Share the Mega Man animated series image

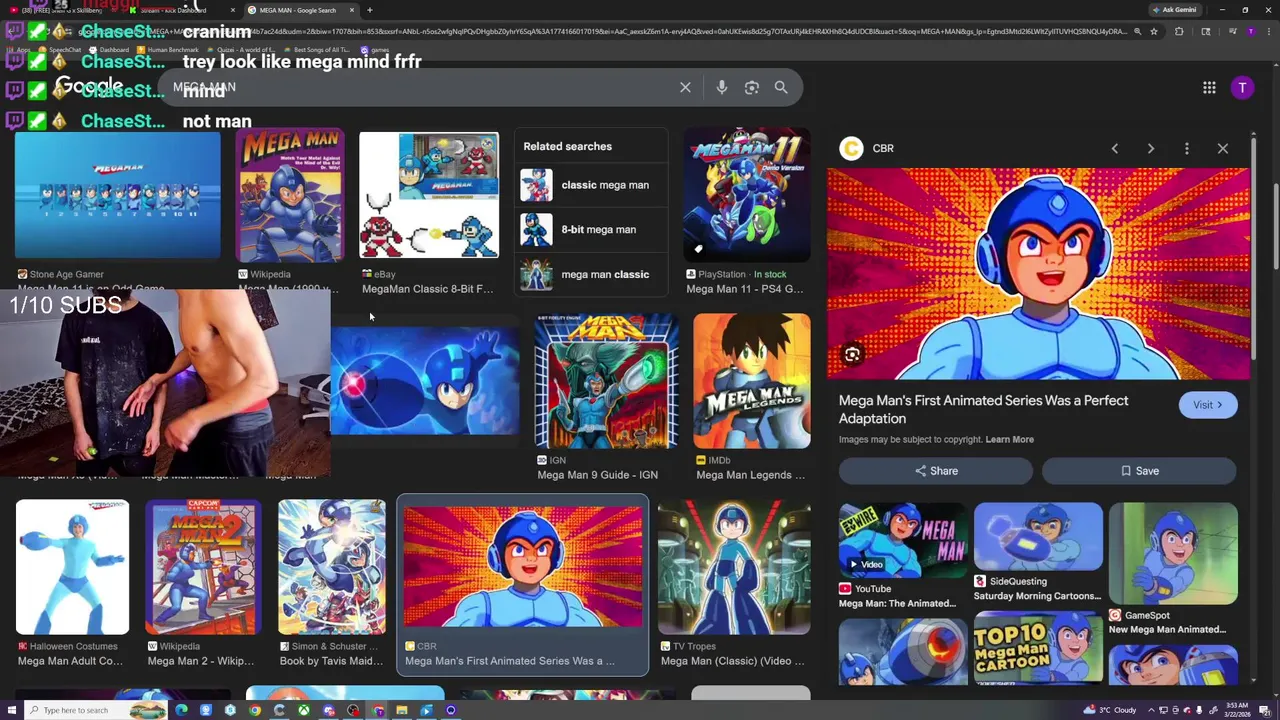click(936, 471)
